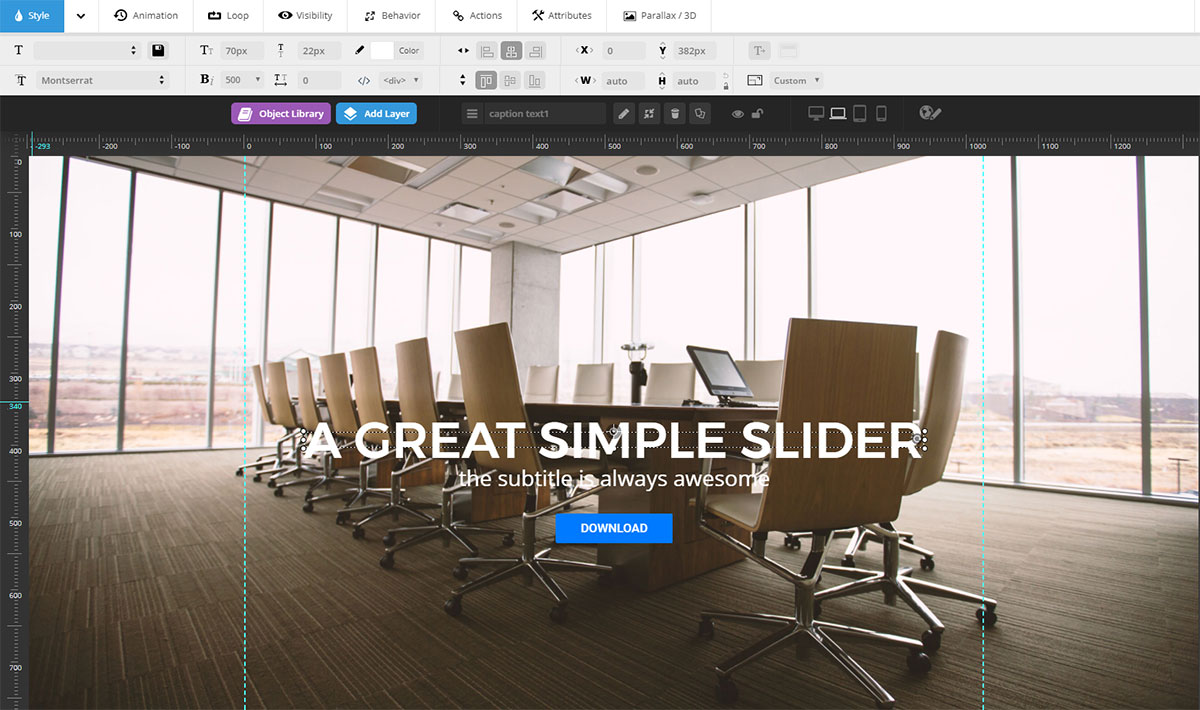Toggle the width/height aspect ratio lock
This screenshot has height=710, width=1200.
tap(725, 81)
